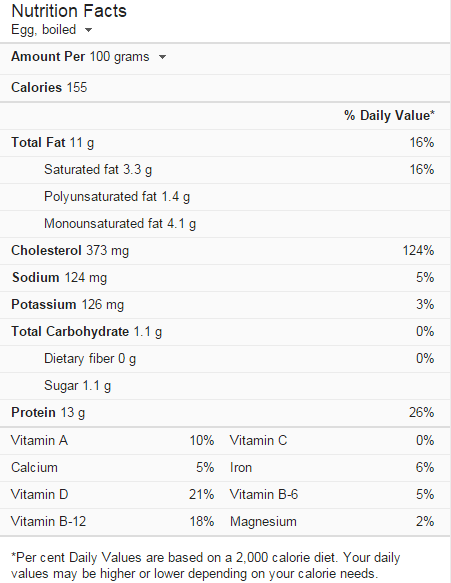
Task: Select the Calories 155 row
Action: [225, 88]
